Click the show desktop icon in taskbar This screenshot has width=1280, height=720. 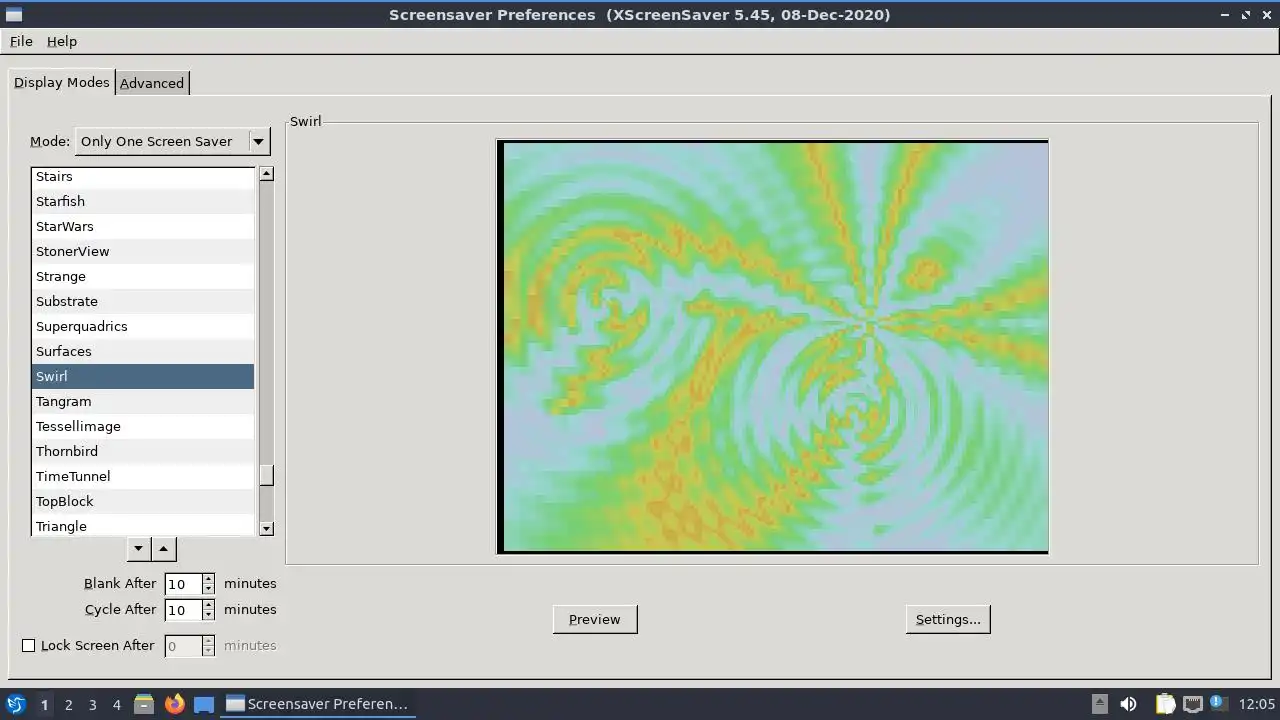(x=204, y=704)
